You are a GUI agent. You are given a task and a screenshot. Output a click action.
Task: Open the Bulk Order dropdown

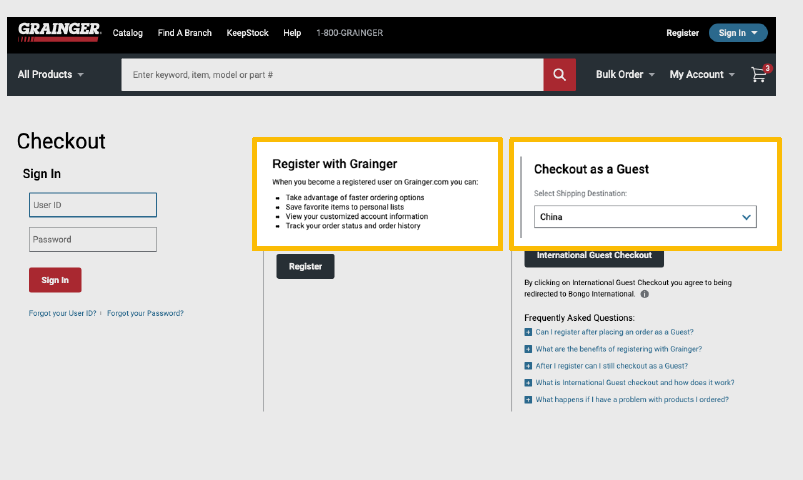pos(625,75)
